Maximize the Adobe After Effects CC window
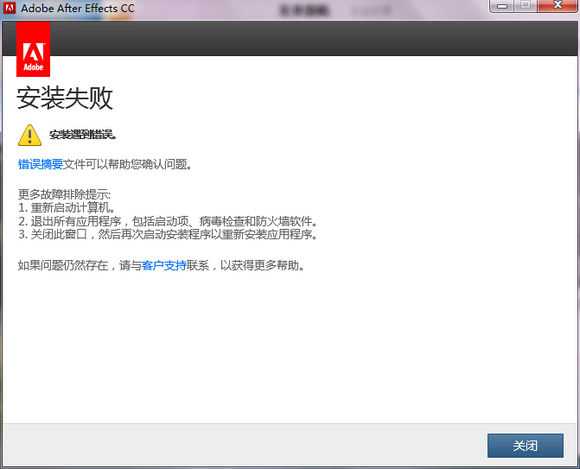This screenshot has height=469, width=580. [x=525, y=6]
